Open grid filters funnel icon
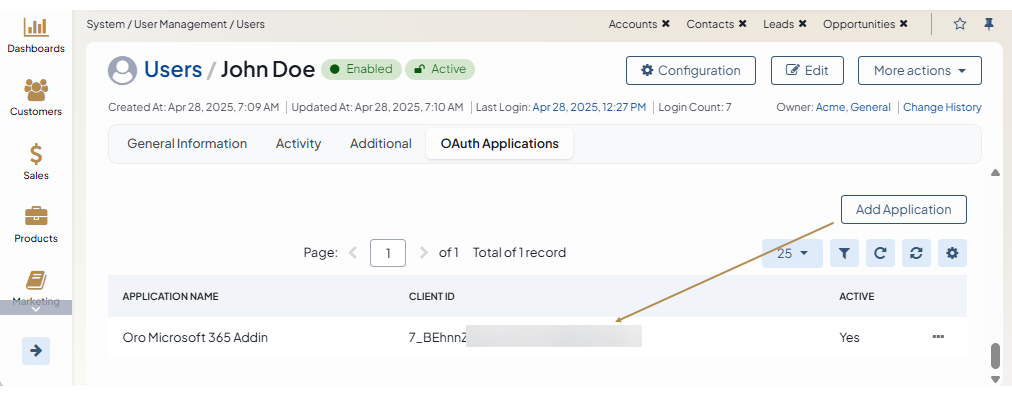Screen dimensions: 1012x414 844,254
